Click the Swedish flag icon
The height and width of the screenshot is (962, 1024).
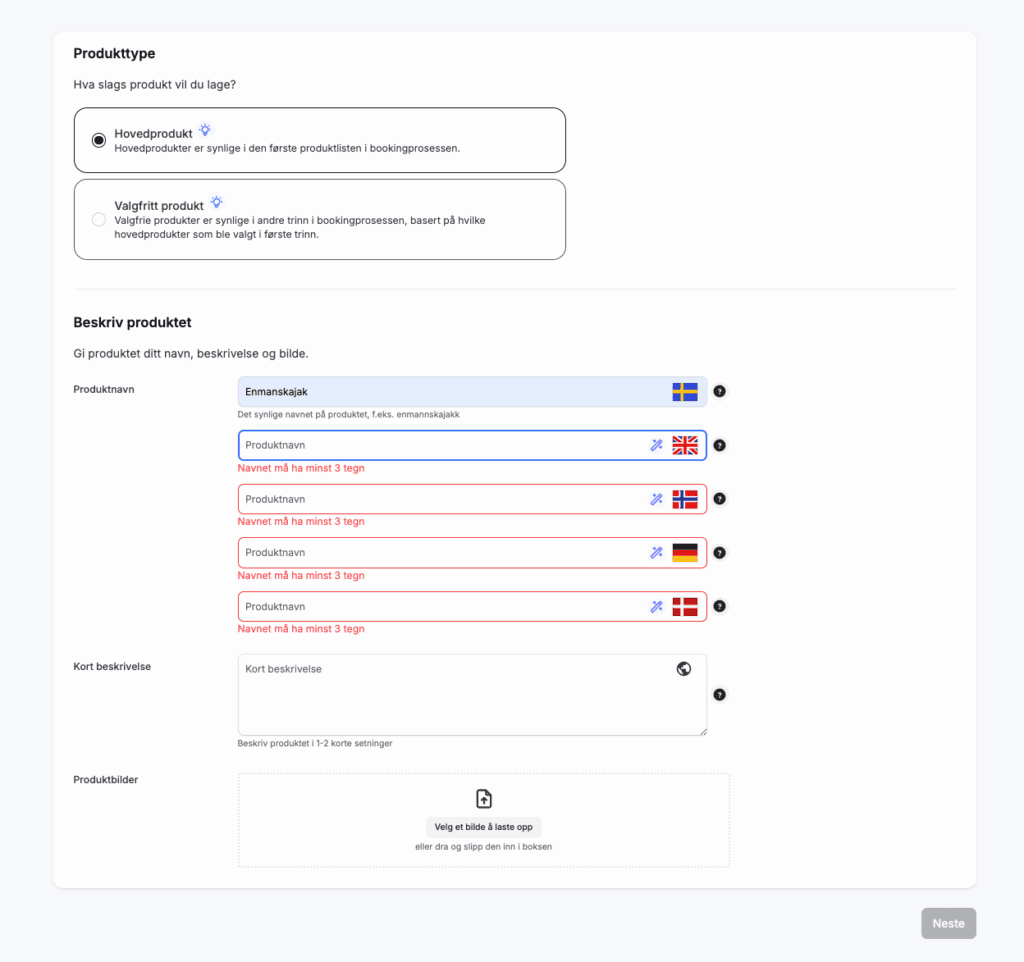pyautogui.click(x=685, y=392)
